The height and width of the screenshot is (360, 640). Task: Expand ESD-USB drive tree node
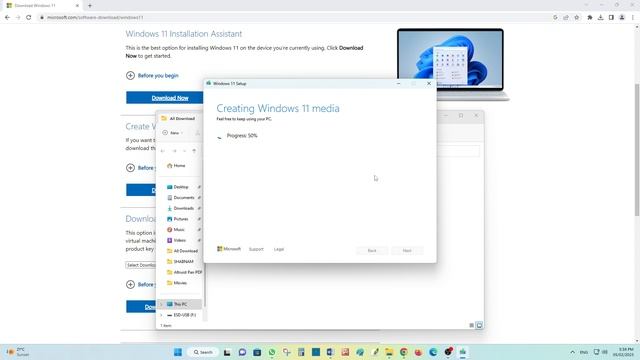(162, 315)
